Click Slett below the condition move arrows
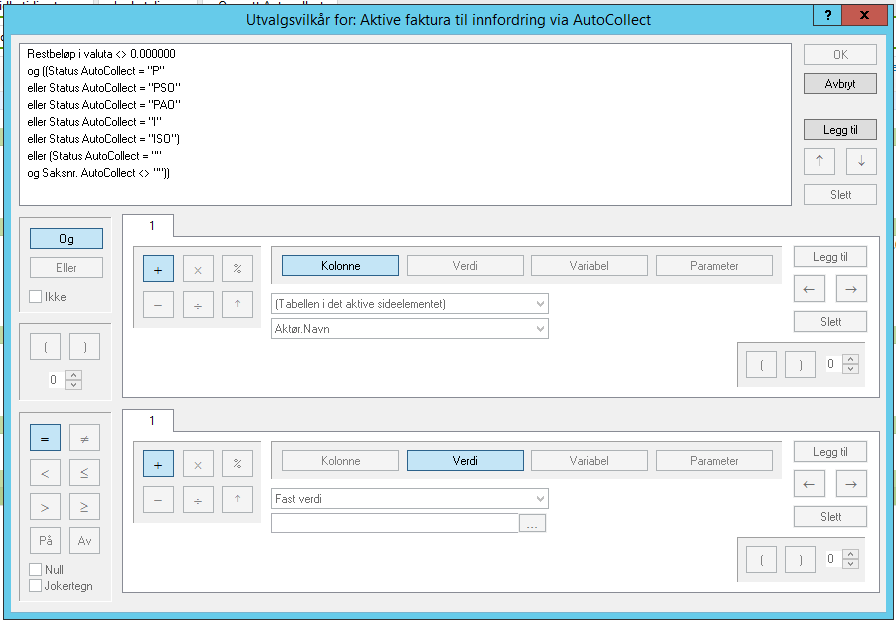 (840, 195)
